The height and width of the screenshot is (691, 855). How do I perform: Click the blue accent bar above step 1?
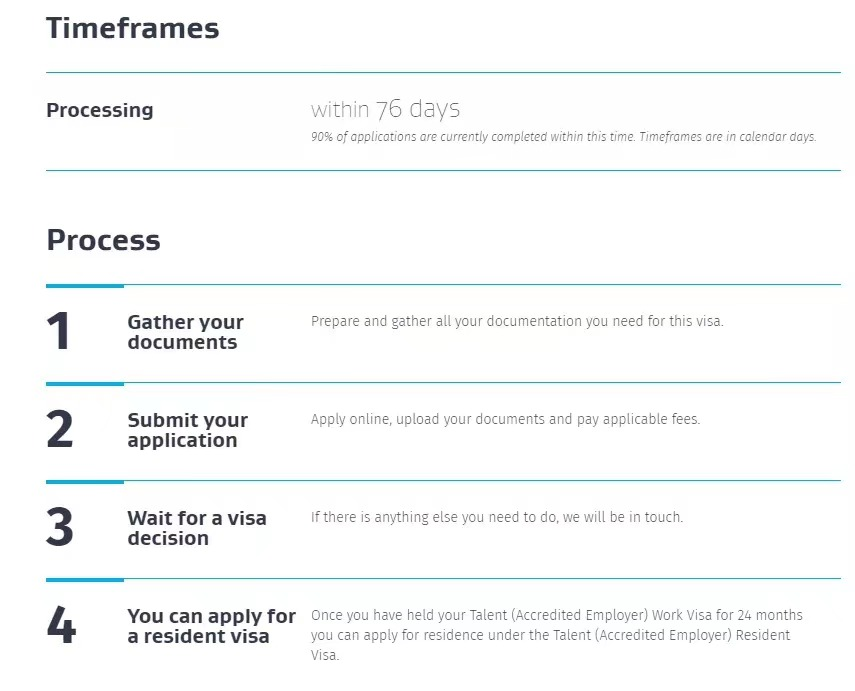tap(85, 286)
